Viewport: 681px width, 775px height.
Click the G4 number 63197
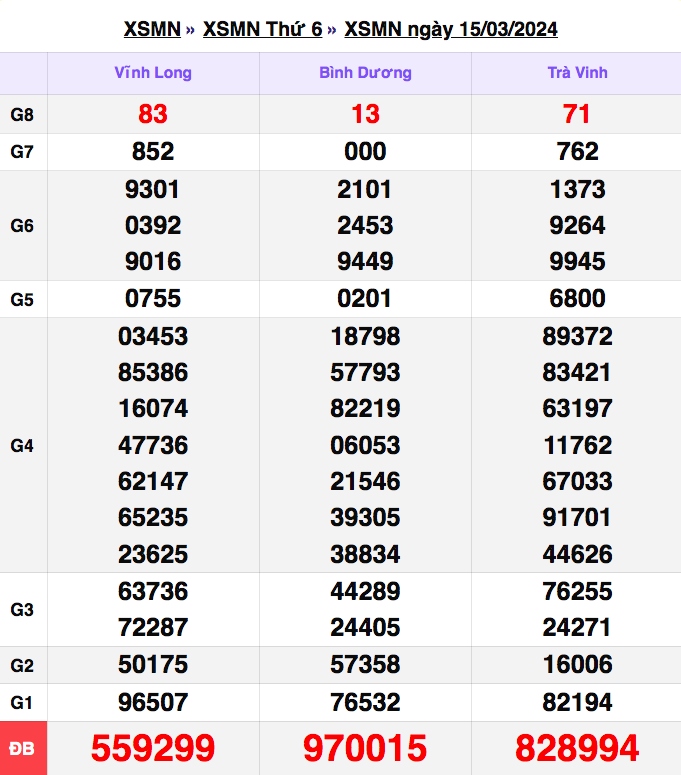tap(577, 408)
